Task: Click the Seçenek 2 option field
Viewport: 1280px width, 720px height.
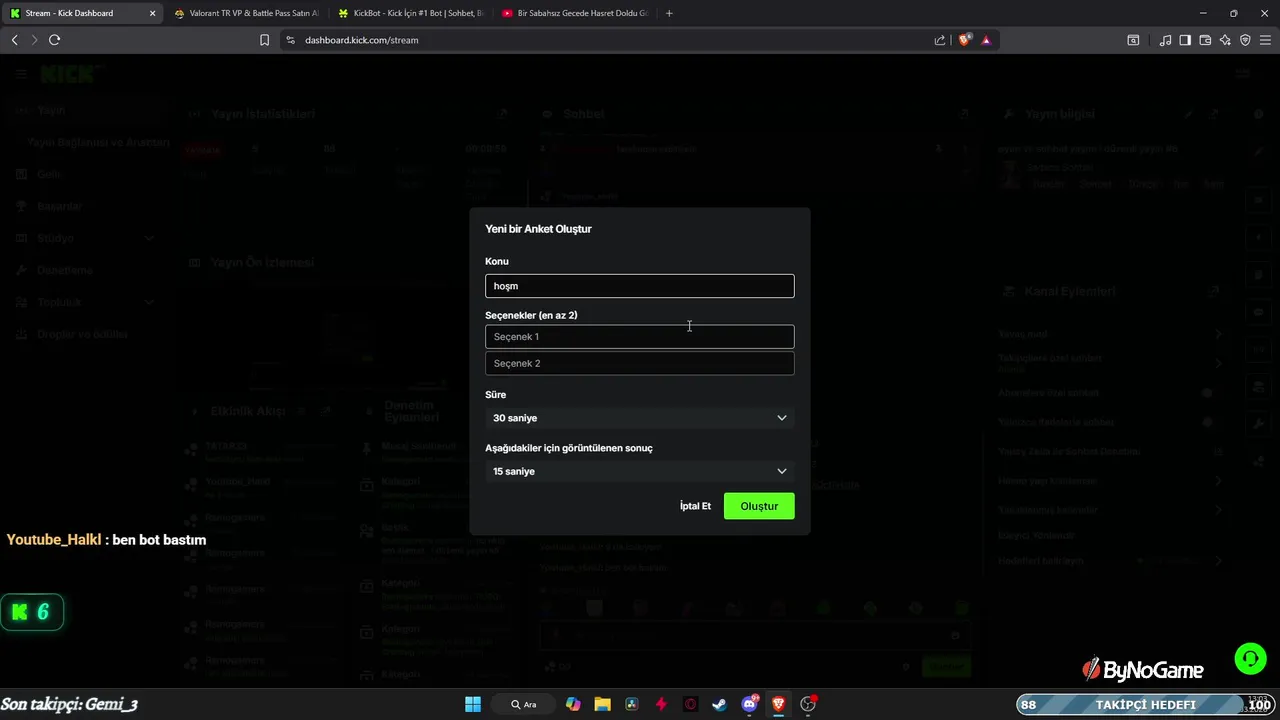Action: [640, 363]
